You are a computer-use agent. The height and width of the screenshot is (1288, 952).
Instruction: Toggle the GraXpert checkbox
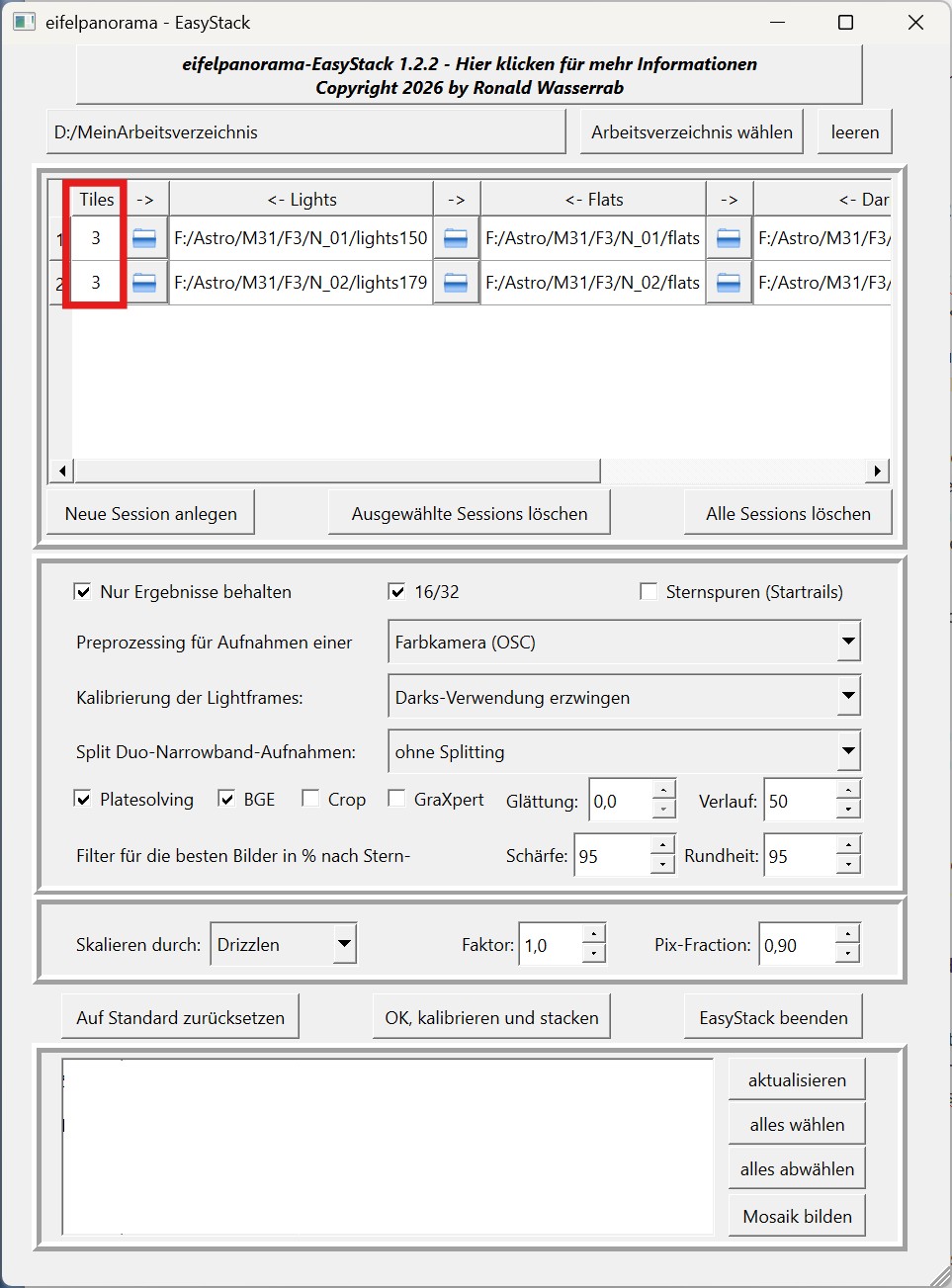396,799
